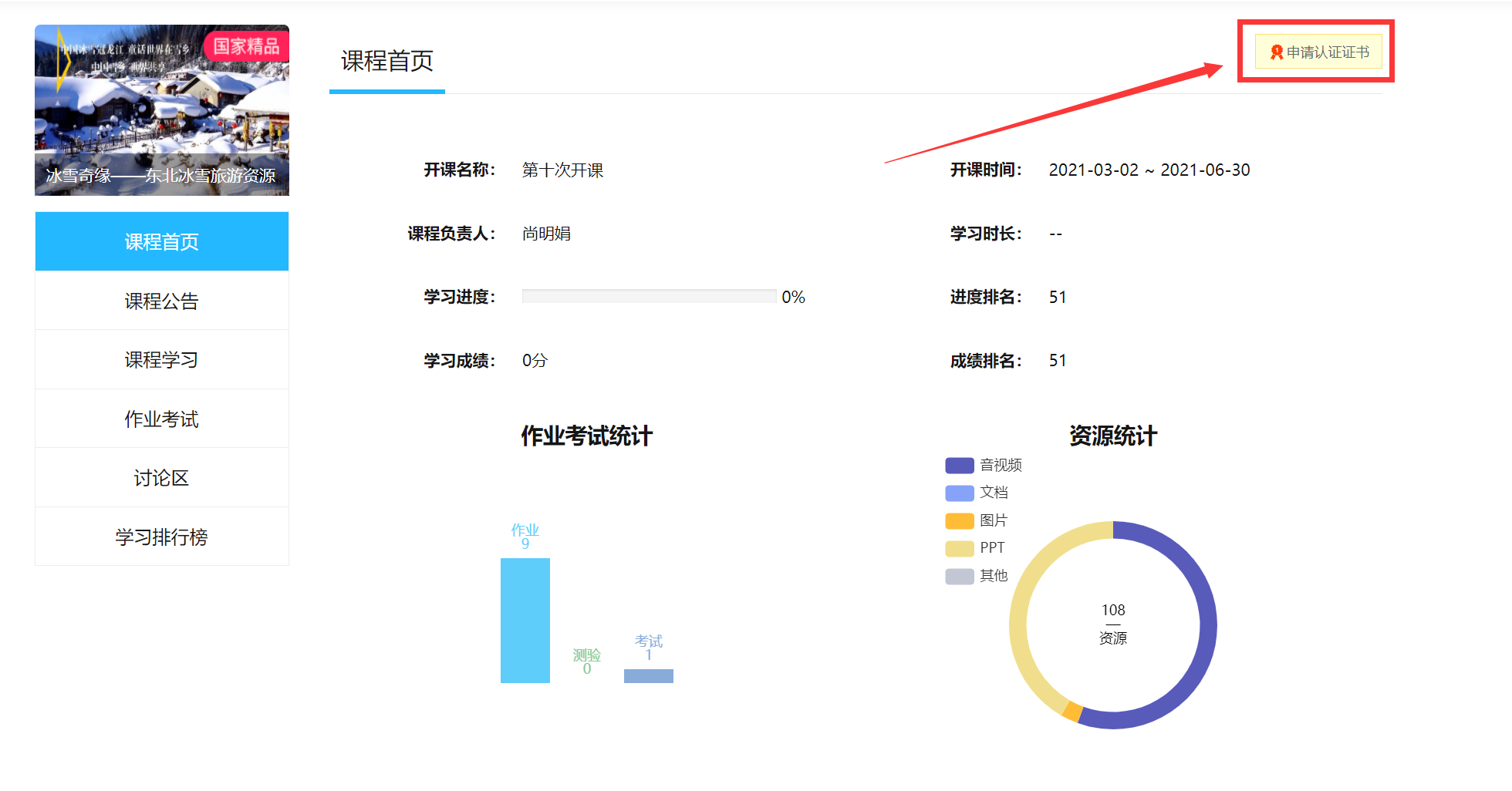This screenshot has height=791, width=1512.
Task: Toggle the 图片 legend swatch
Action: pyautogui.click(x=959, y=521)
